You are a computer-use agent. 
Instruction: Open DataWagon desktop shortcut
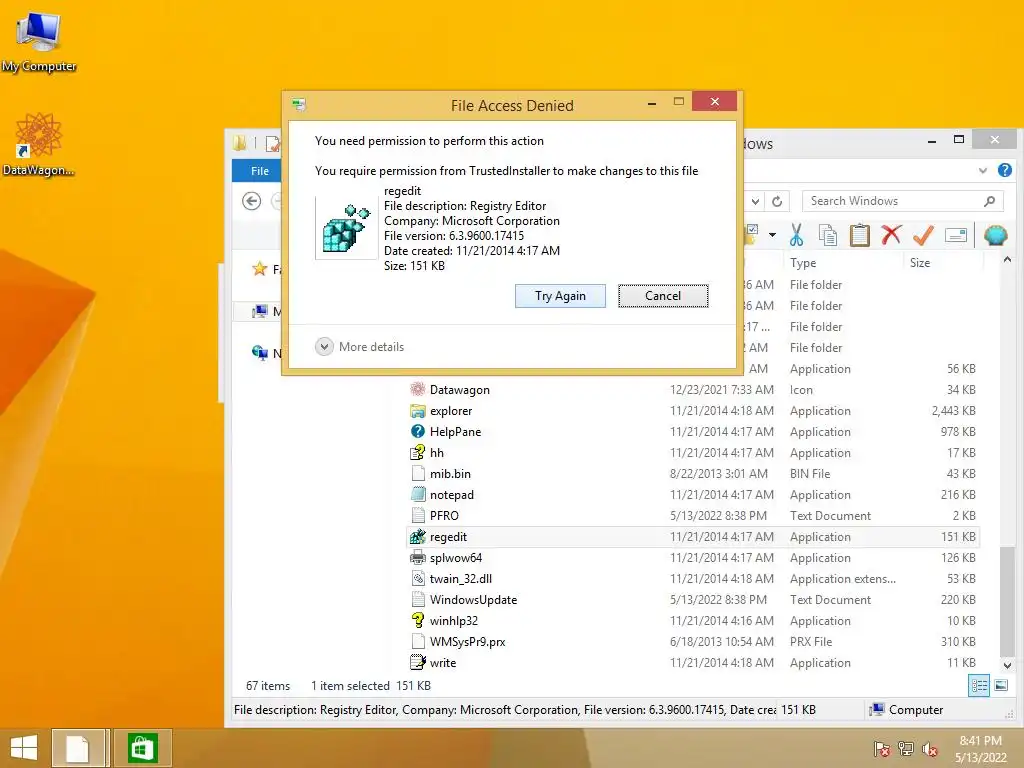39,145
